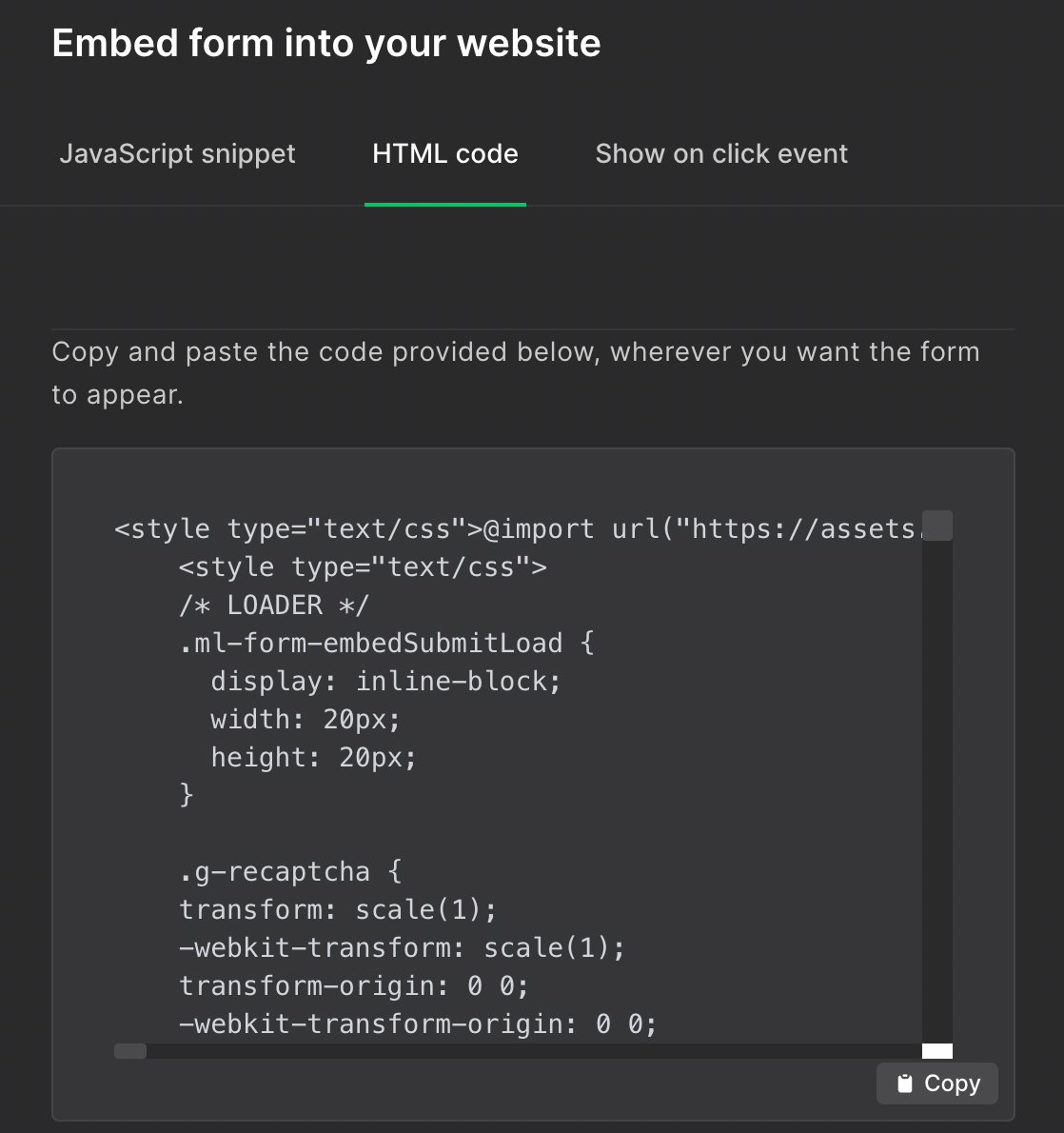
Task: Click the "display: inline-block;" code line
Action: [x=385, y=682]
